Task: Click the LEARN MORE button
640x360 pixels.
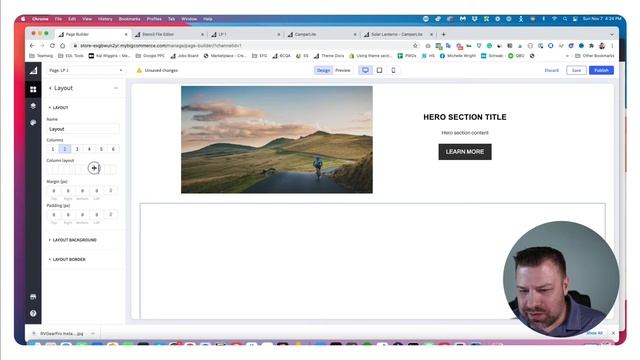Action: (x=465, y=152)
